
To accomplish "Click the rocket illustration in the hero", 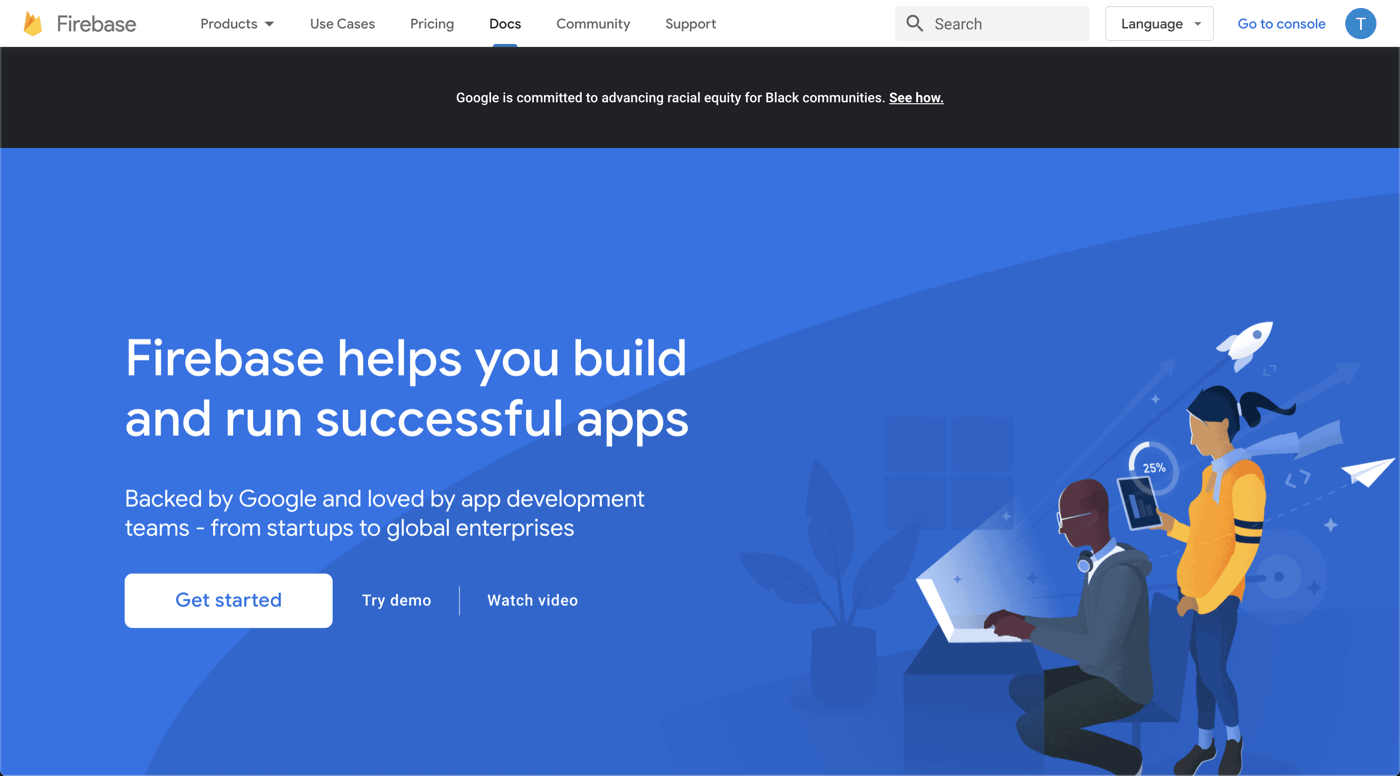I will (x=1246, y=342).
